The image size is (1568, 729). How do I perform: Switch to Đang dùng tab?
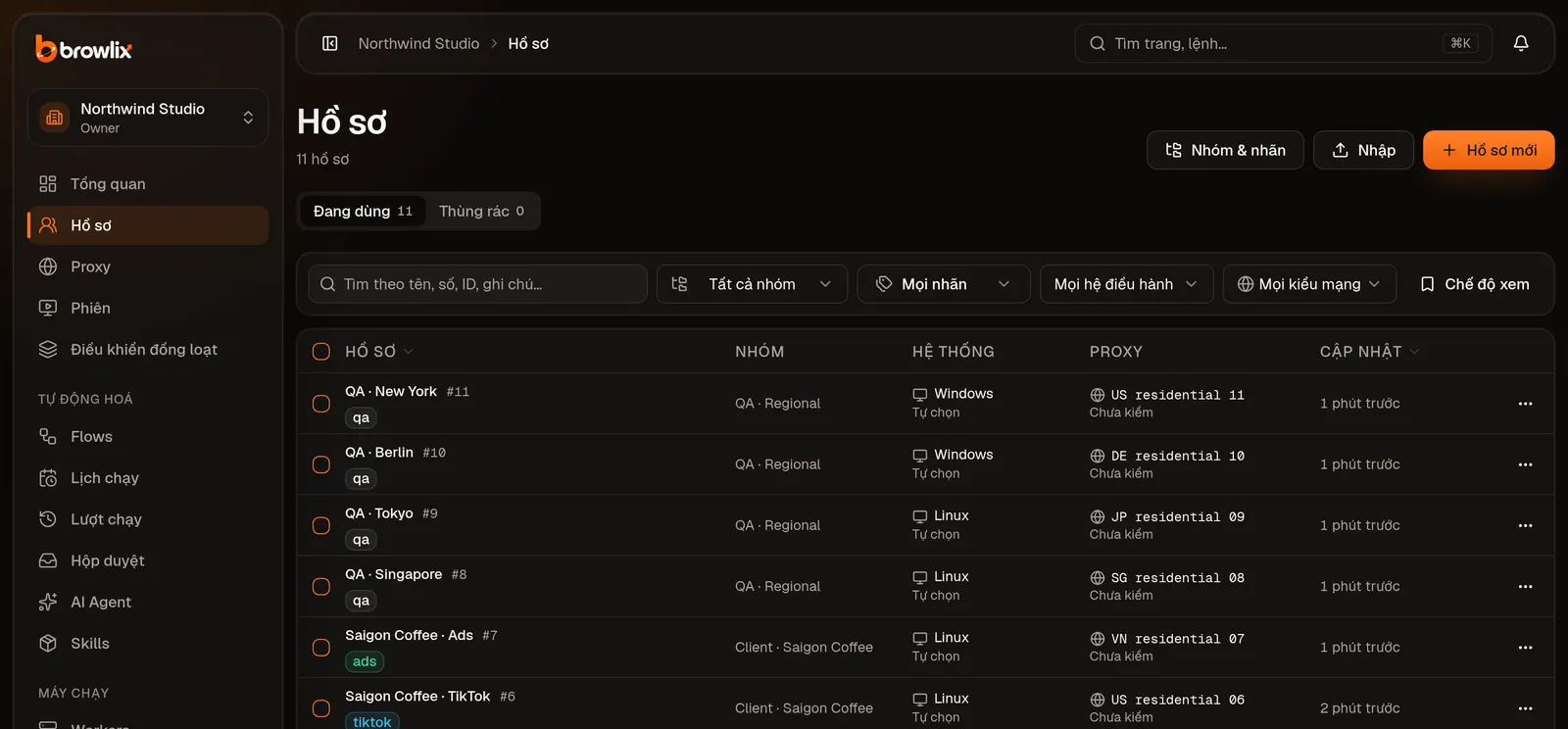pyautogui.click(x=363, y=211)
